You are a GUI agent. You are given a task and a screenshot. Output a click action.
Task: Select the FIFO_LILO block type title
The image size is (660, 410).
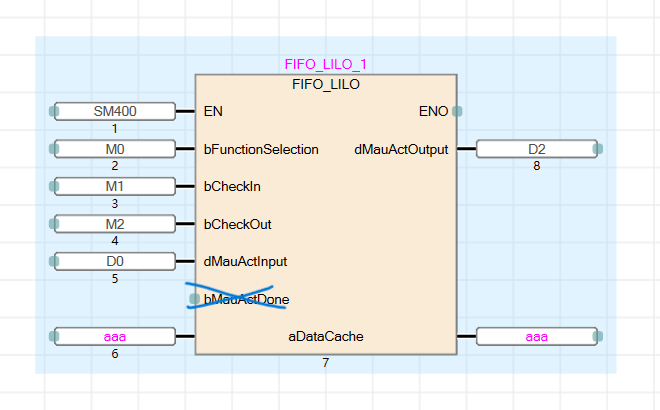[x=326, y=84]
